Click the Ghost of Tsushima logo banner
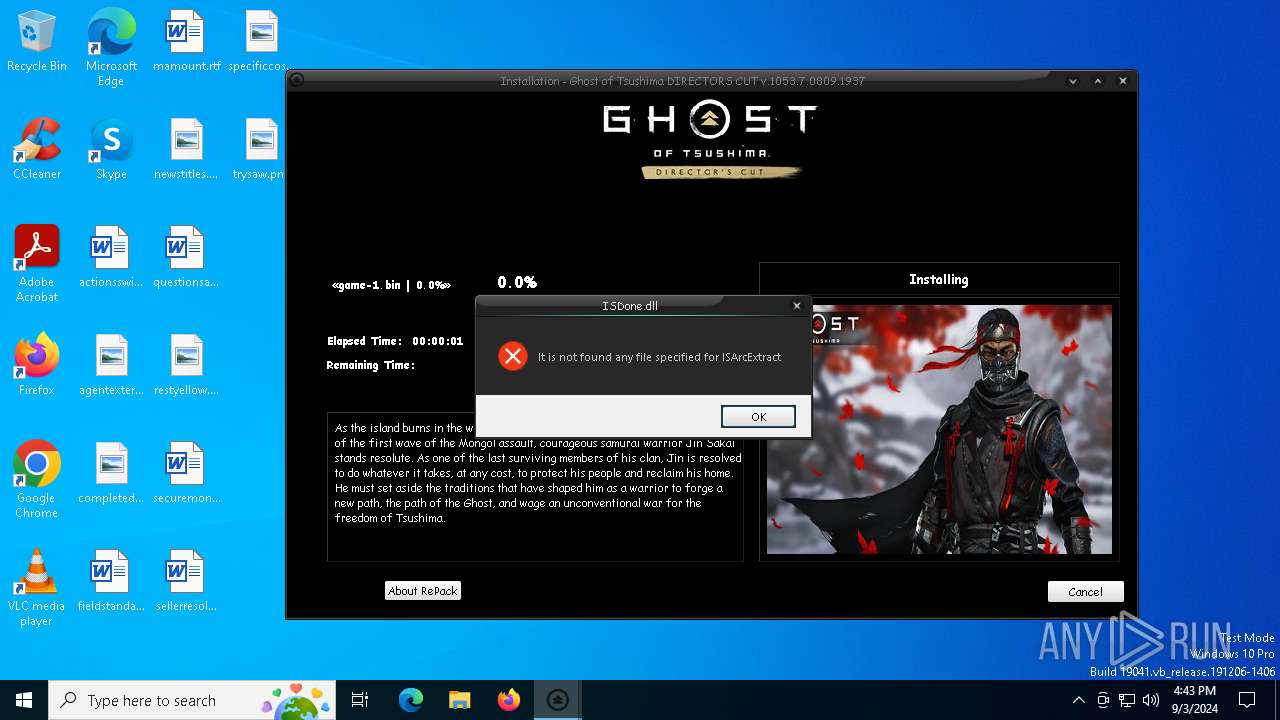This screenshot has width=1280, height=720. (x=710, y=140)
